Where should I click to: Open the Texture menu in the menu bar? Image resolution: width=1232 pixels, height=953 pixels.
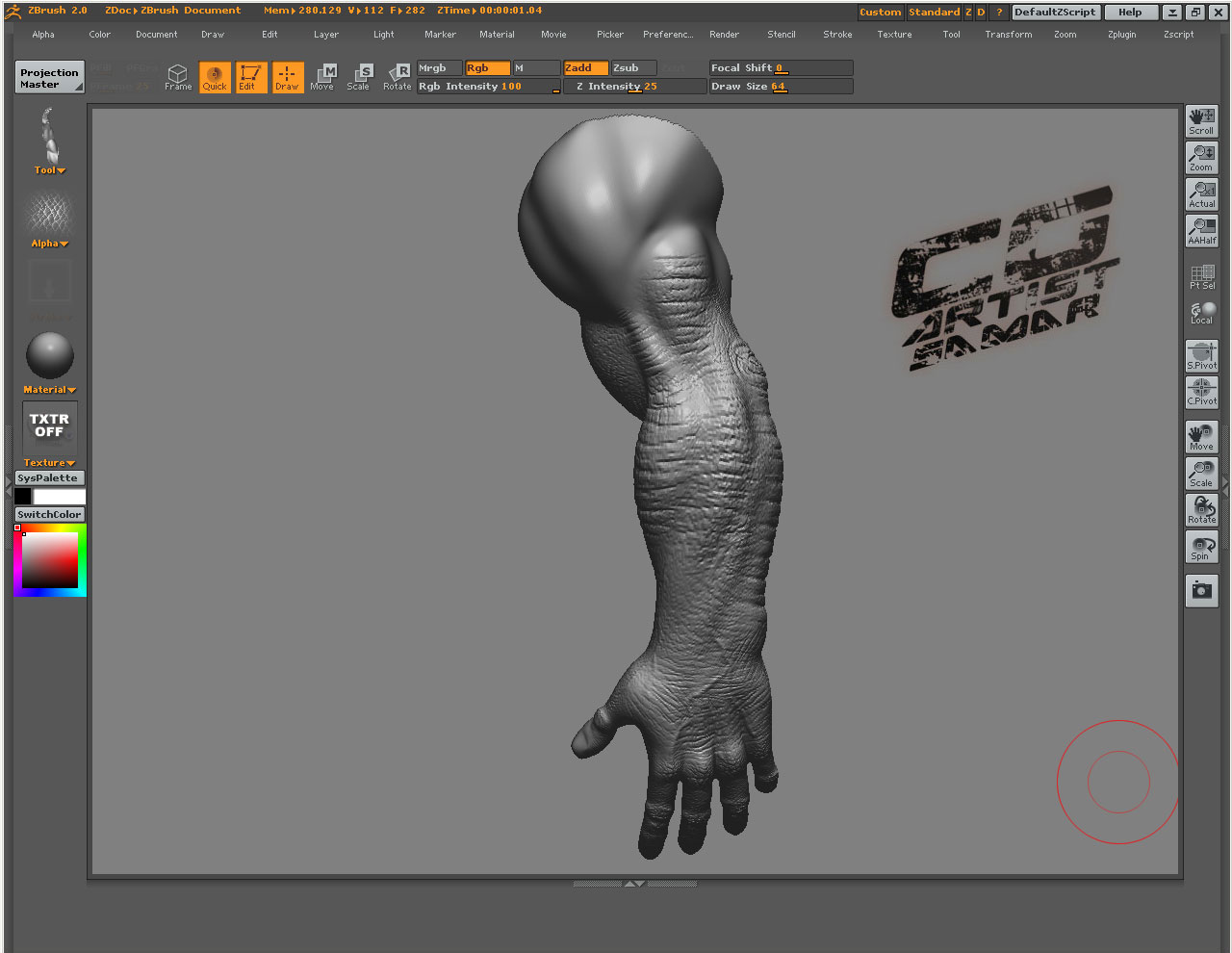893,34
